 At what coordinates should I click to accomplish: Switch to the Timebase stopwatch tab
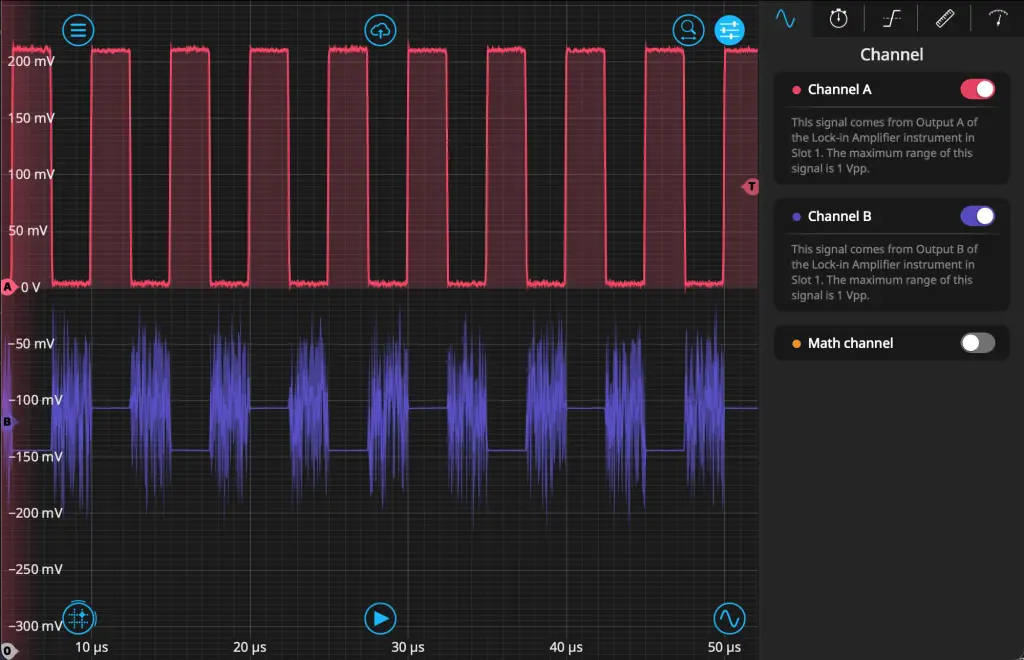839,18
